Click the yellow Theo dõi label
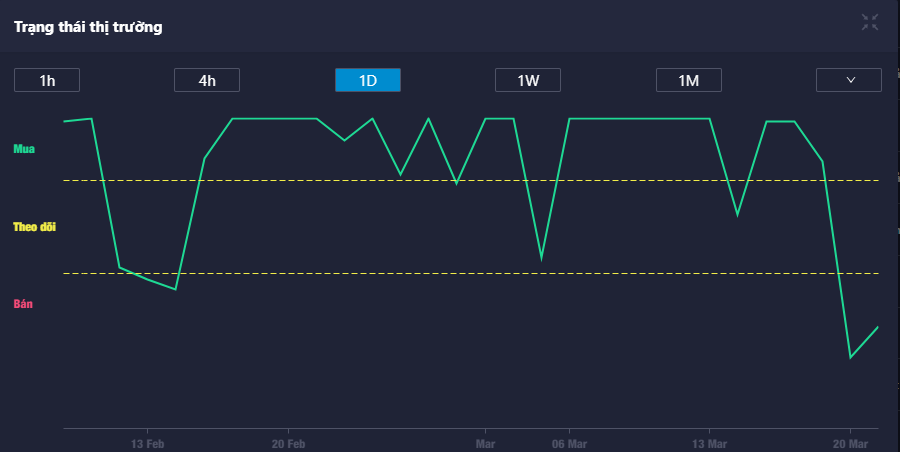 [x=34, y=227]
